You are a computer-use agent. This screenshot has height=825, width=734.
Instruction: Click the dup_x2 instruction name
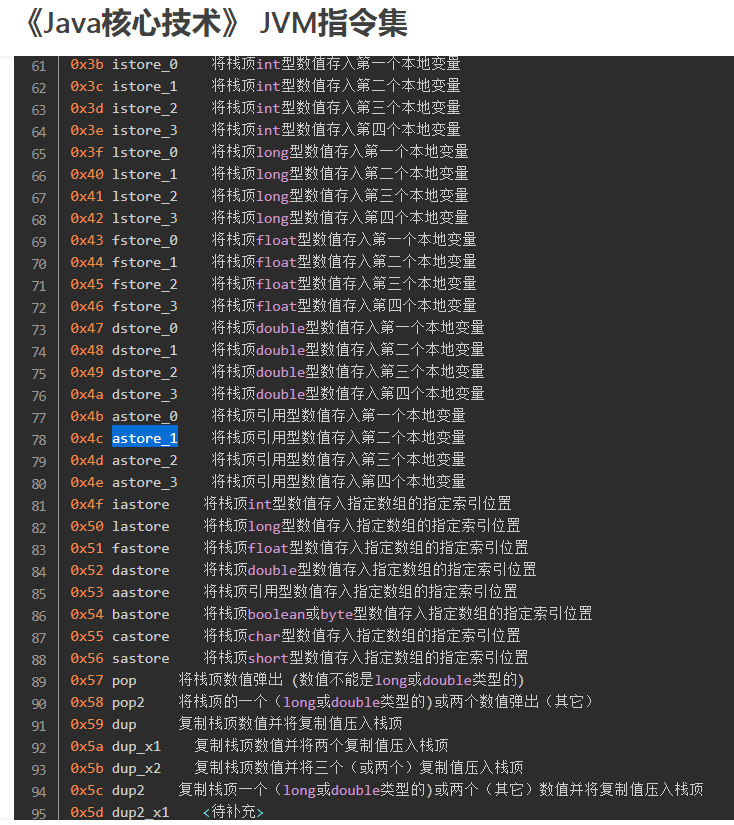(136, 769)
